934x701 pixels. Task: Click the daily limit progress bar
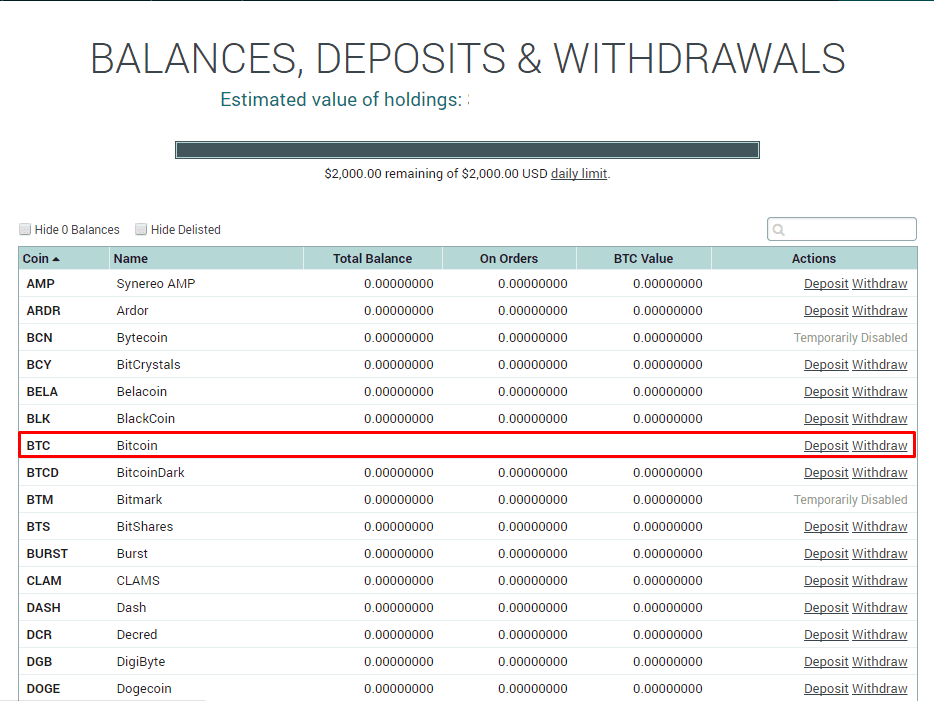pyautogui.click(x=467, y=150)
